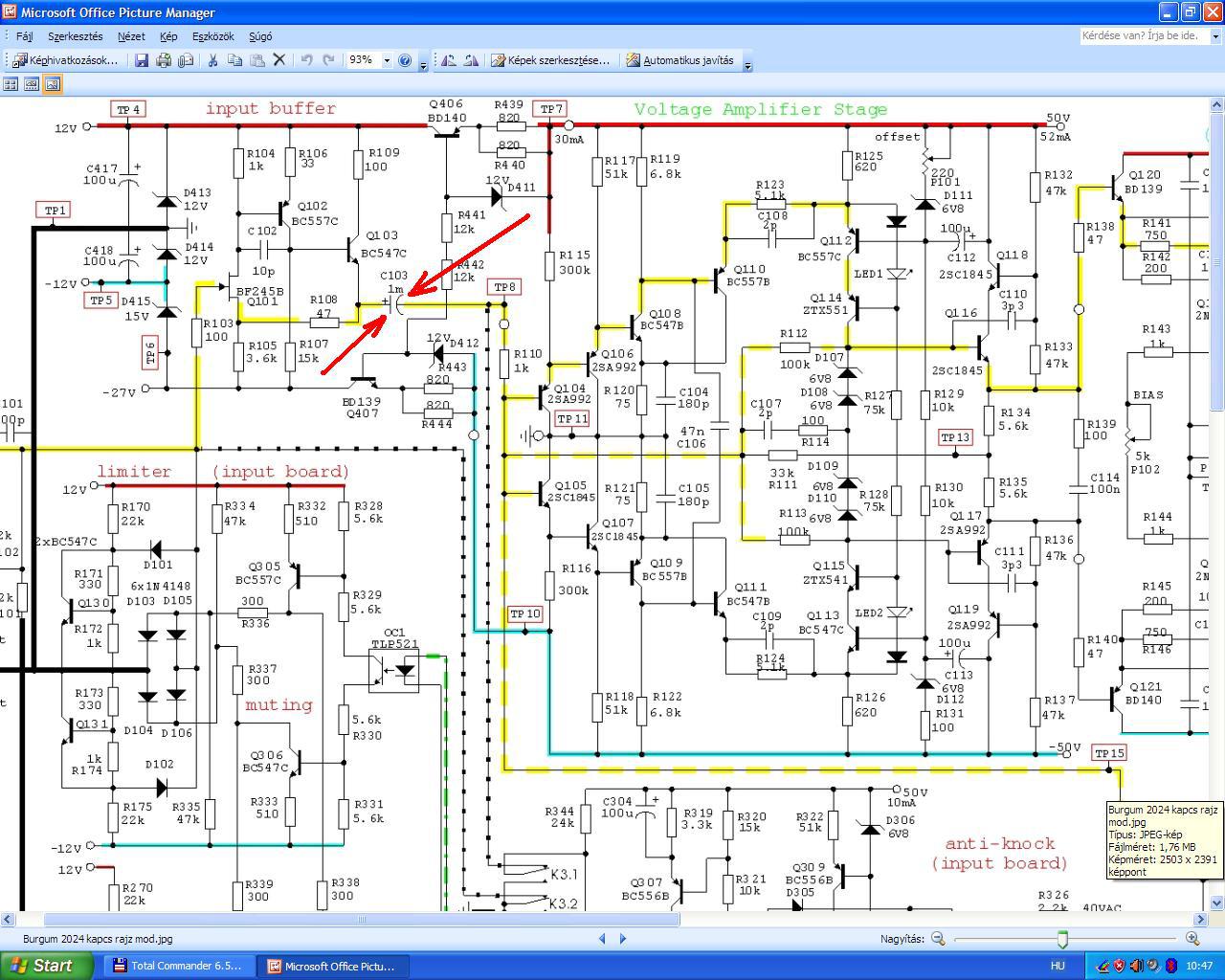This screenshot has height=980, width=1225.
Task: Click the vertical scrollbar down arrow
Action: [x=1217, y=902]
